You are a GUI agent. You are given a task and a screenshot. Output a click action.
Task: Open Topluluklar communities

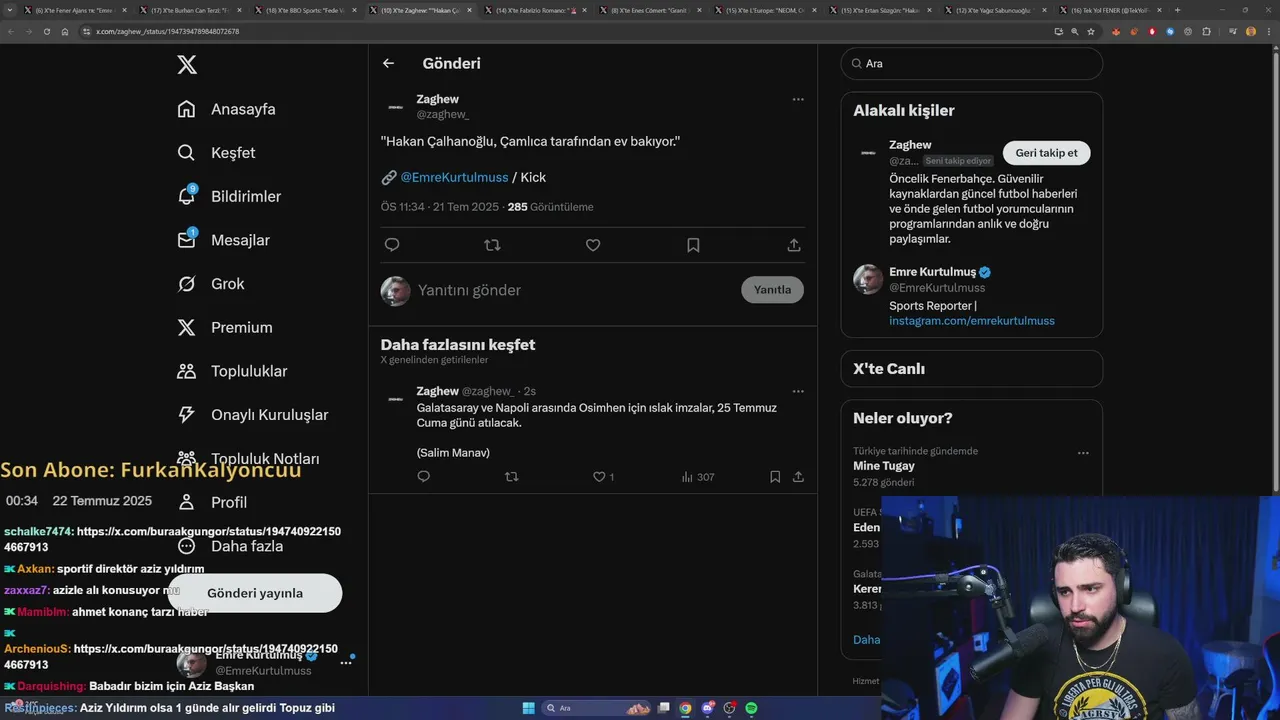click(232, 371)
